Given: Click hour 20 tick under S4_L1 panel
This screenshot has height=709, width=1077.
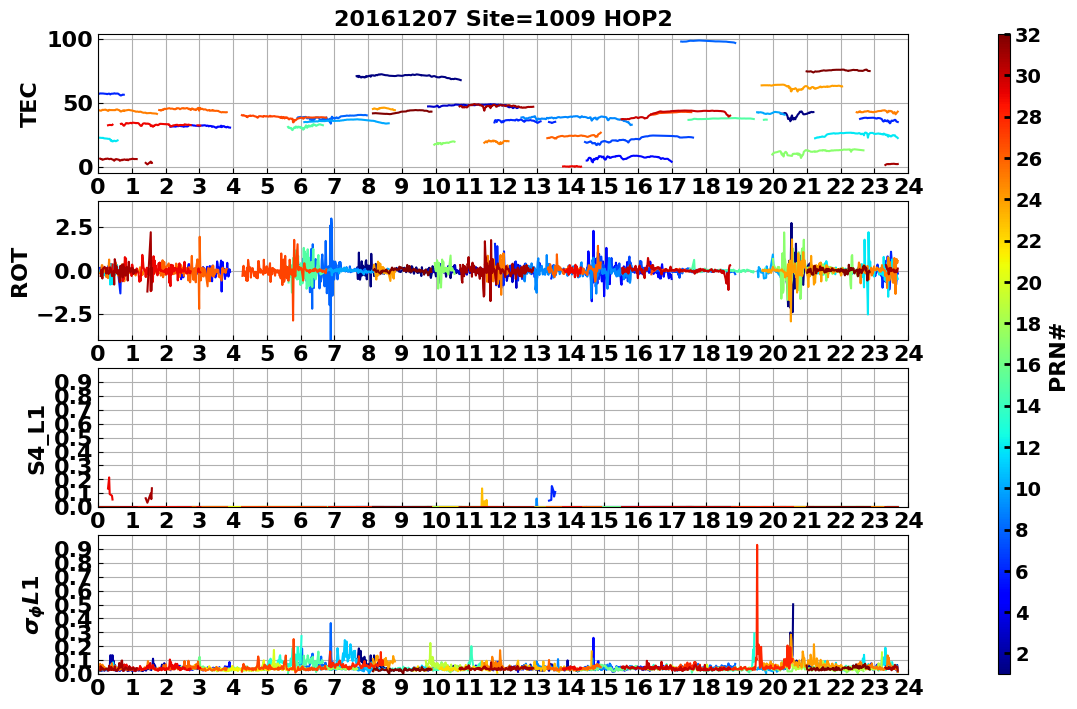Looking at the screenshot, I should point(773,521).
